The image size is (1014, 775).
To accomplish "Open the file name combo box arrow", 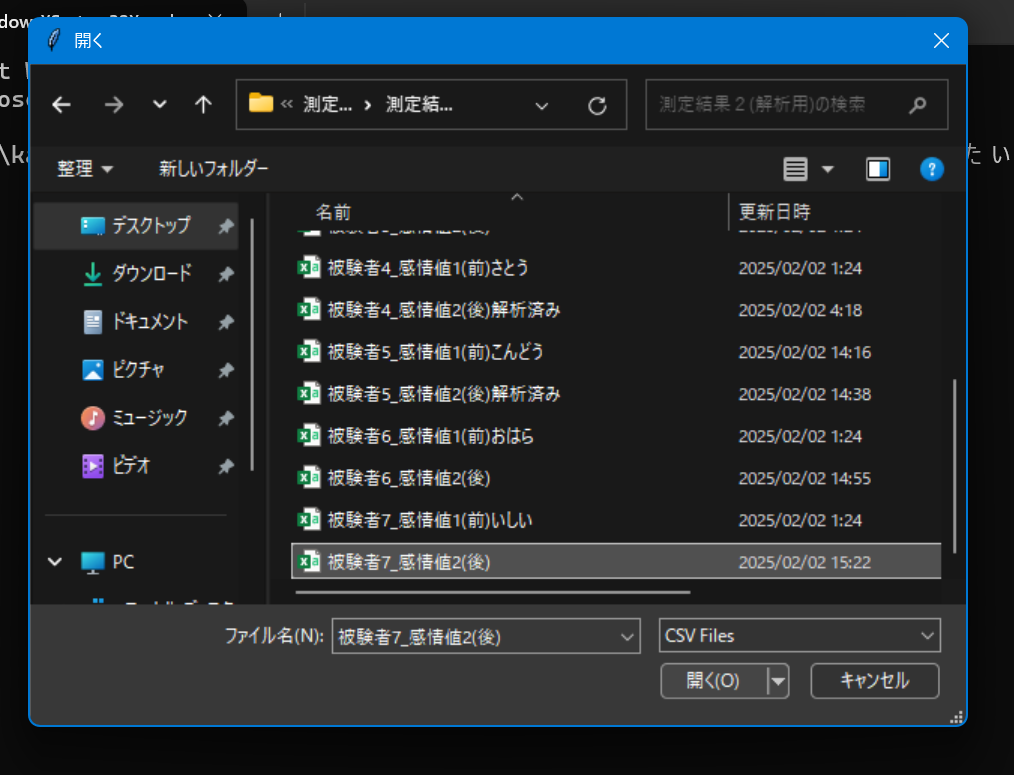I will click(x=625, y=635).
